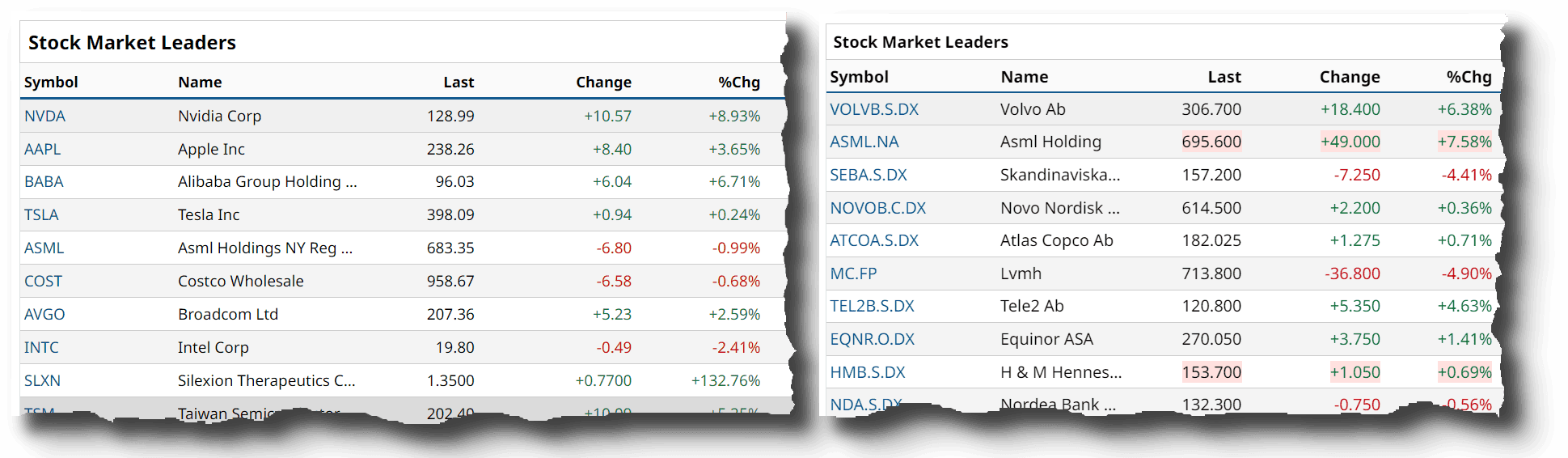Open the NVDA symbol link
This screenshot has width=1568, height=458.
click(44, 116)
